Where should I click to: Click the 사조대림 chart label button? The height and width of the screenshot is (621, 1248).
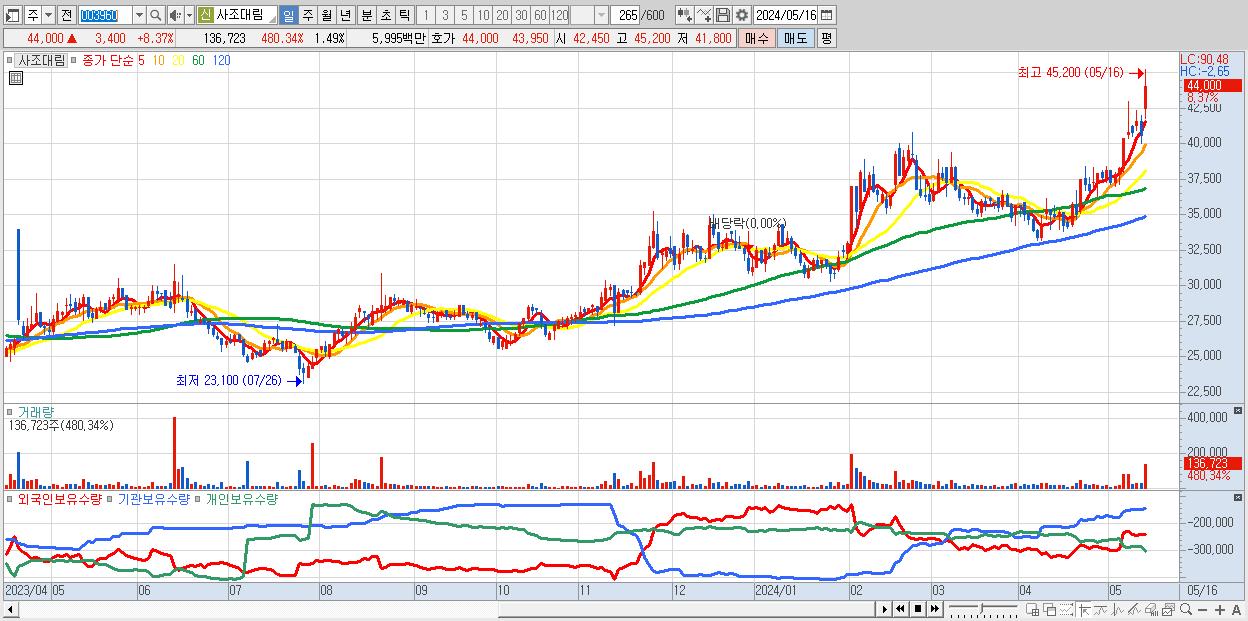pyautogui.click(x=41, y=60)
